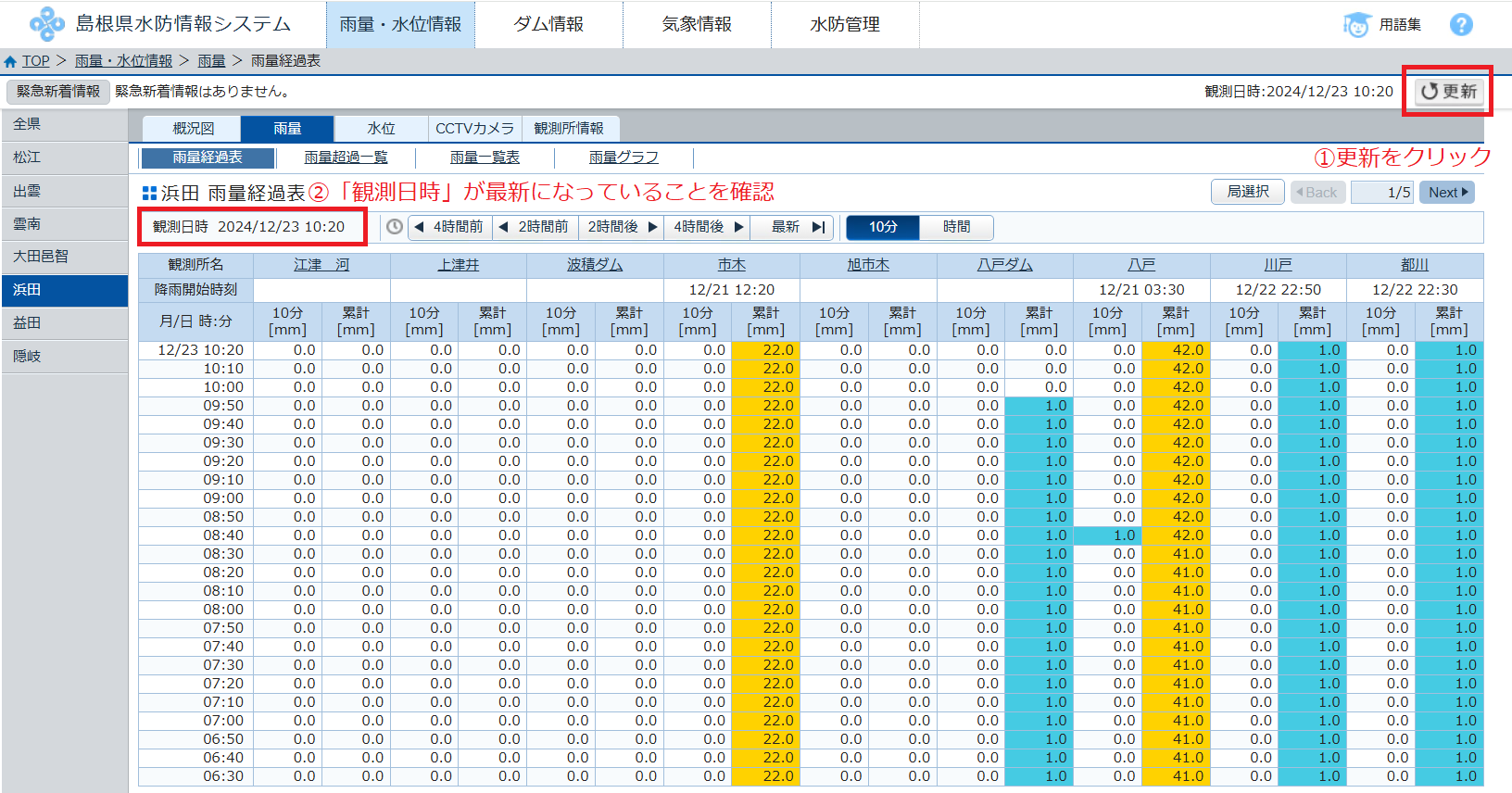Open the 雨量・水位情報 main menu
Viewport: 1512px width, 793px height.
[x=400, y=24]
